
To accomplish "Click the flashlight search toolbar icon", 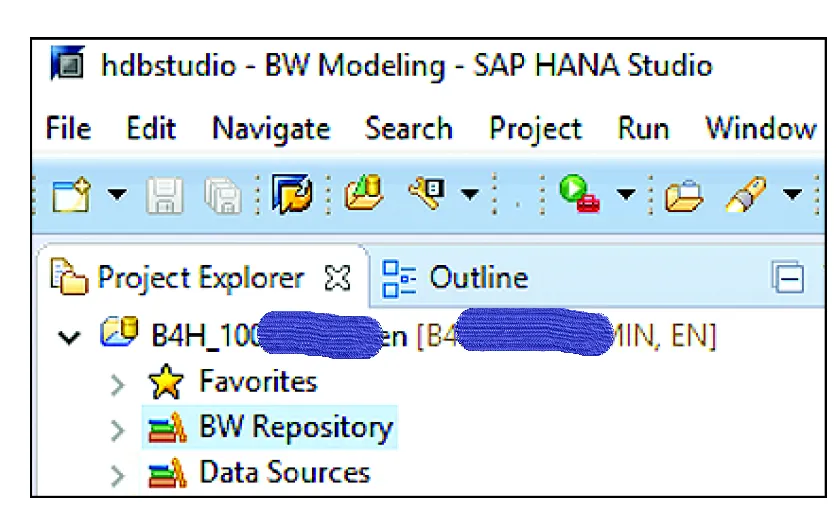I will (746, 195).
